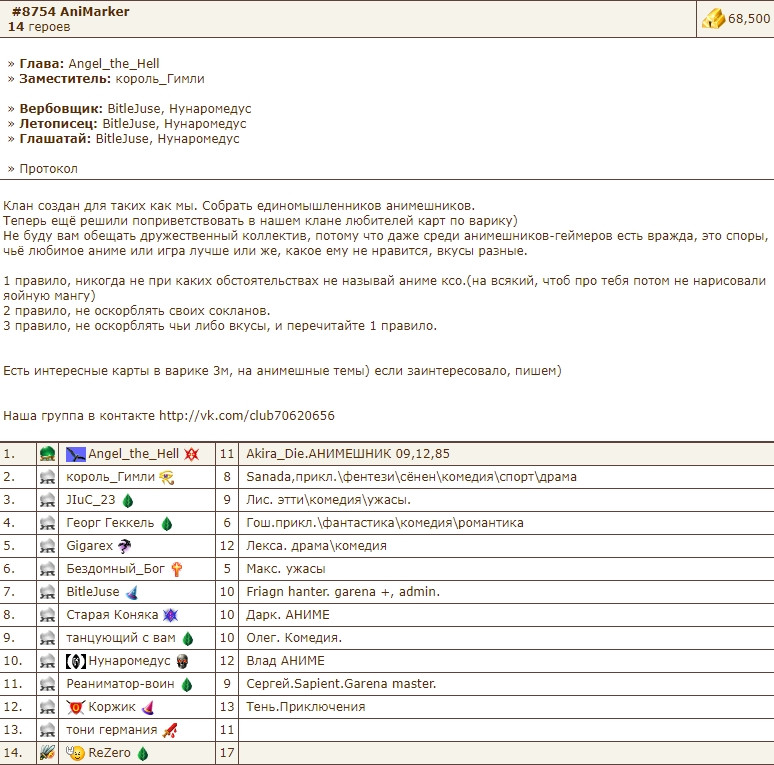The height and width of the screenshot is (765, 774).
Task: Open the vk.com/club70620656 group address
Action: [x=247, y=416]
